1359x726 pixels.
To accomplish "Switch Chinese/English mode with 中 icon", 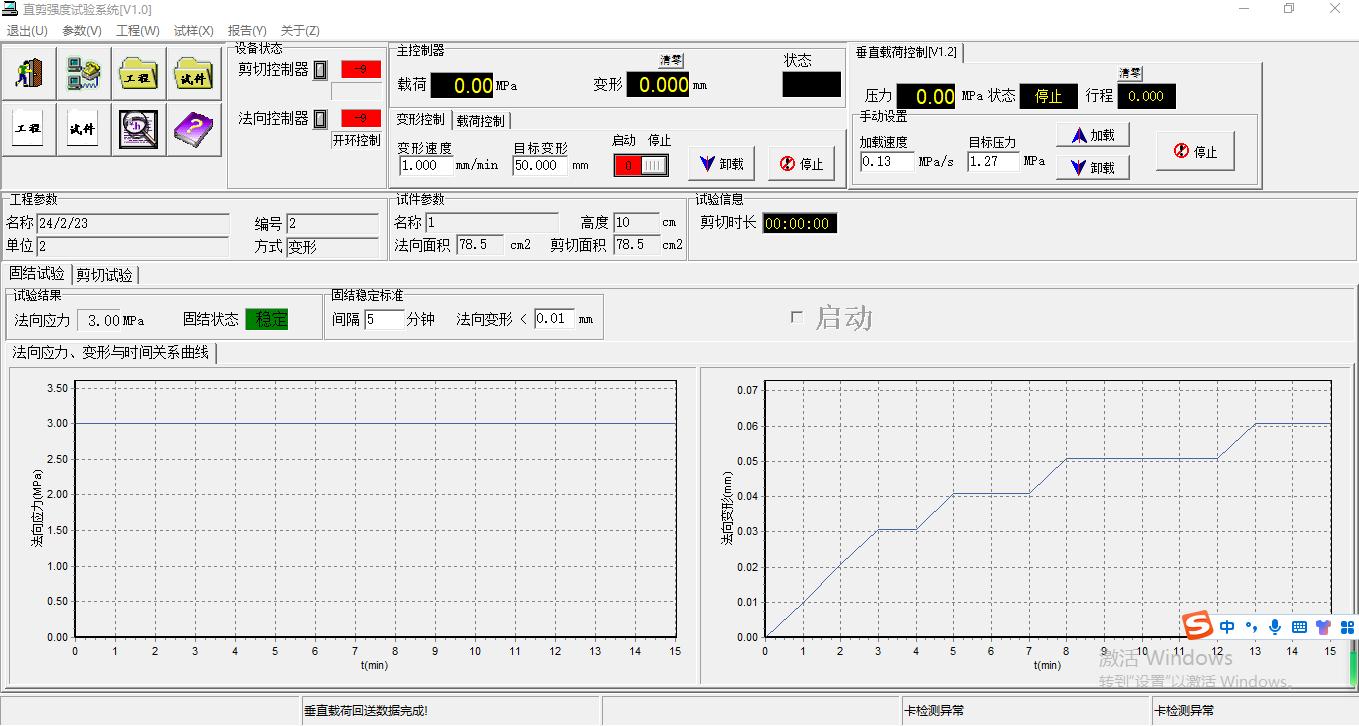I will pos(1227,627).
